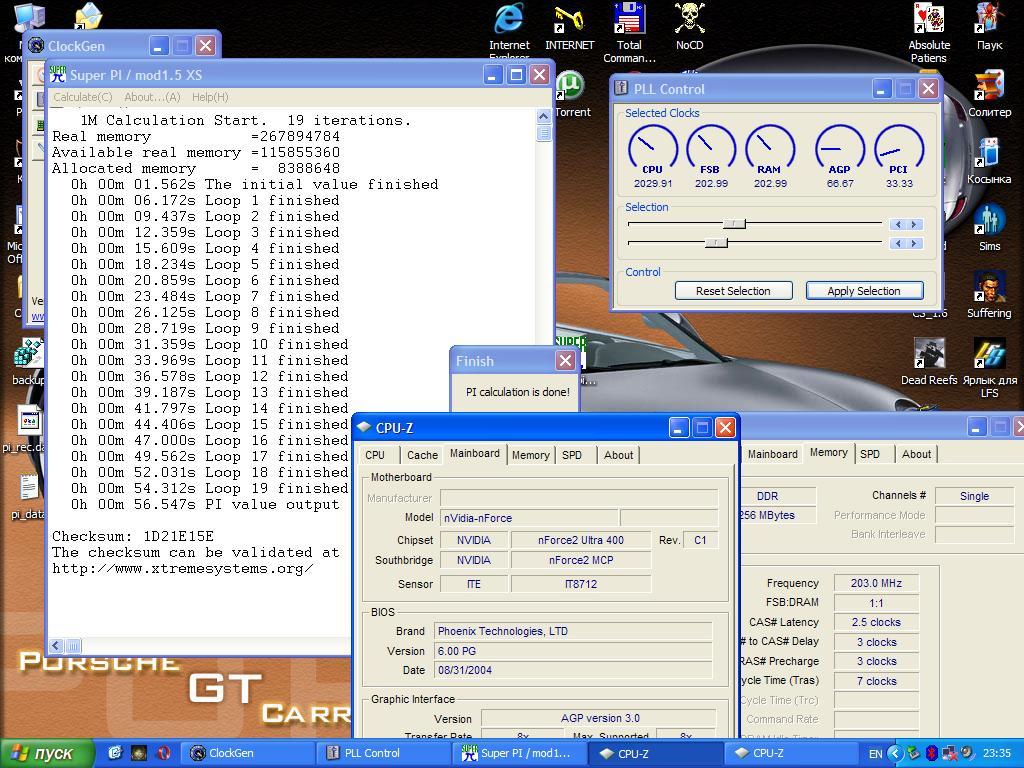
Task: Switch to PLL Control taskbar button
Action: 385,753
